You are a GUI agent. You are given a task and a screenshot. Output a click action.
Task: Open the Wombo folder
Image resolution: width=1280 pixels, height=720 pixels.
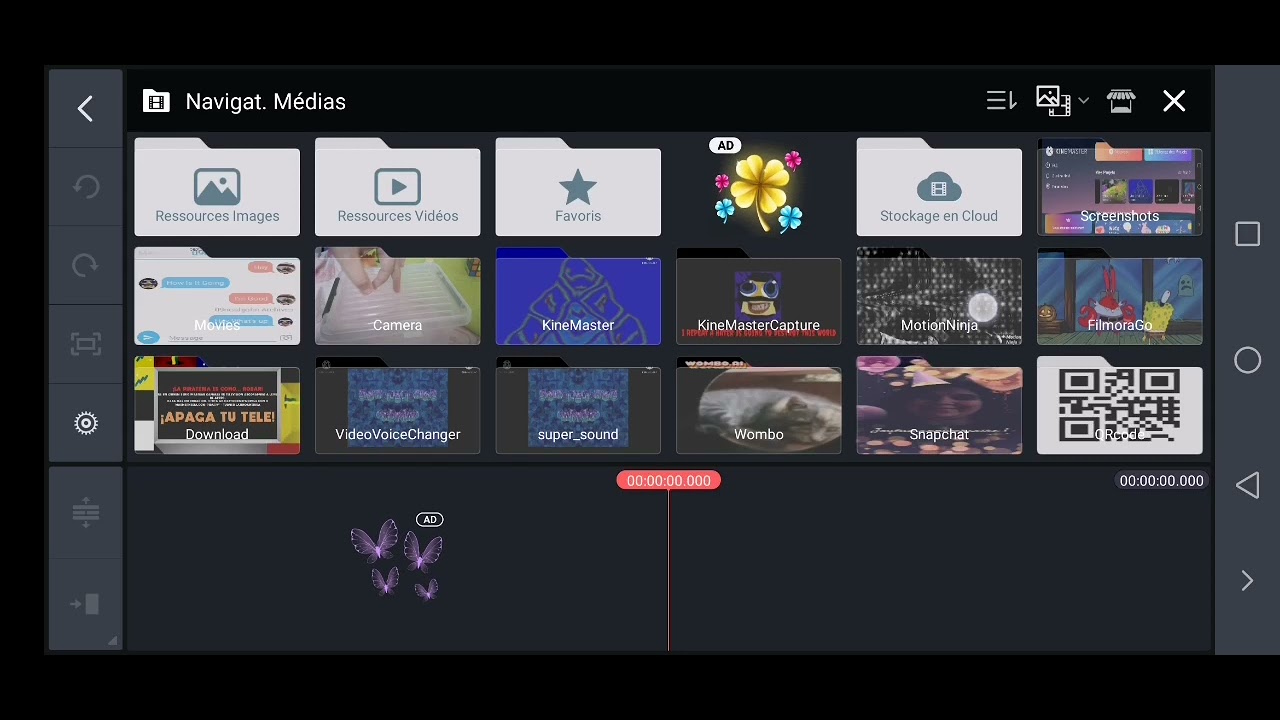click(759, 406)
